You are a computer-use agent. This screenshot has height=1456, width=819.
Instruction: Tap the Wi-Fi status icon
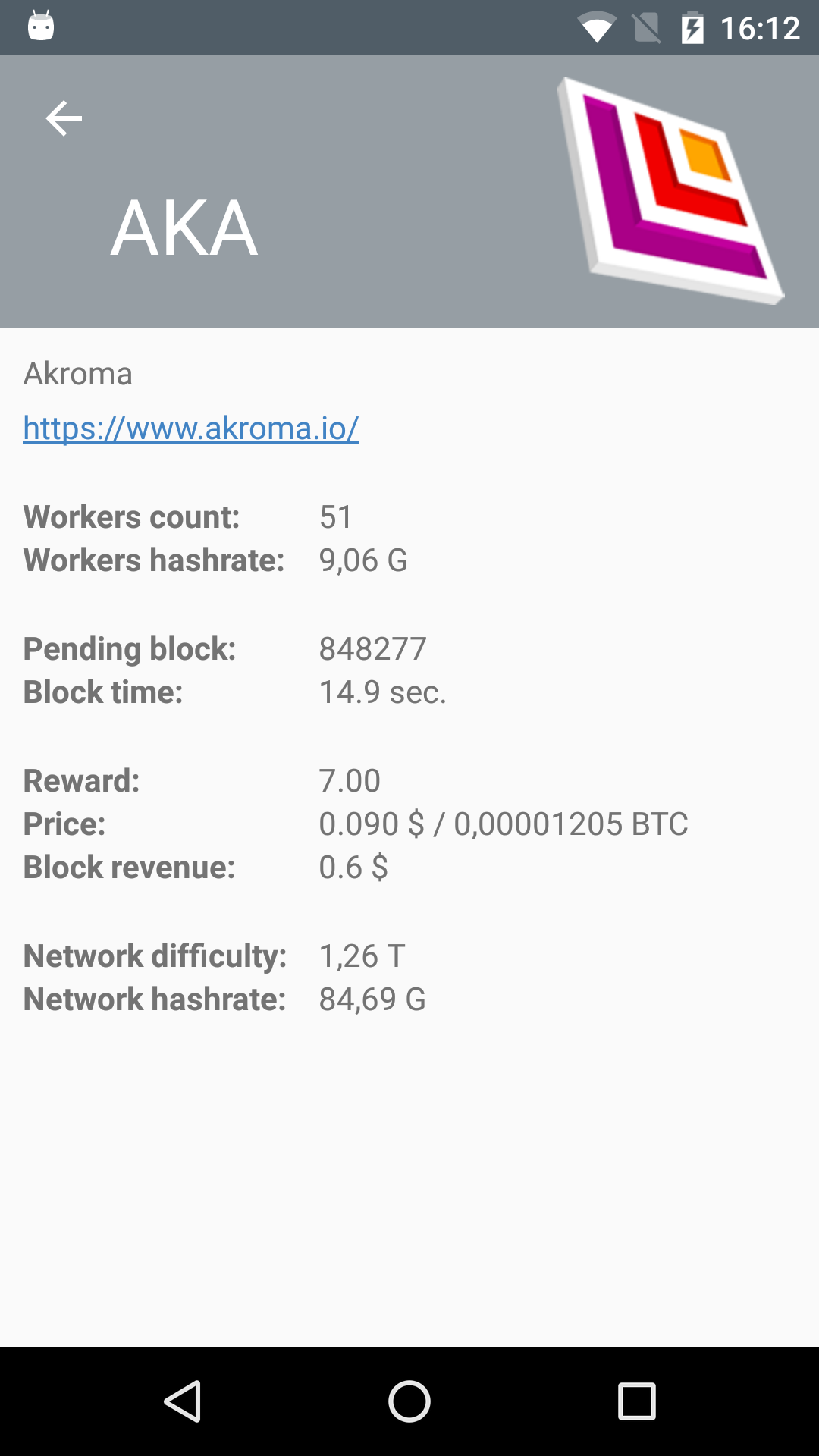click(596, 29)
